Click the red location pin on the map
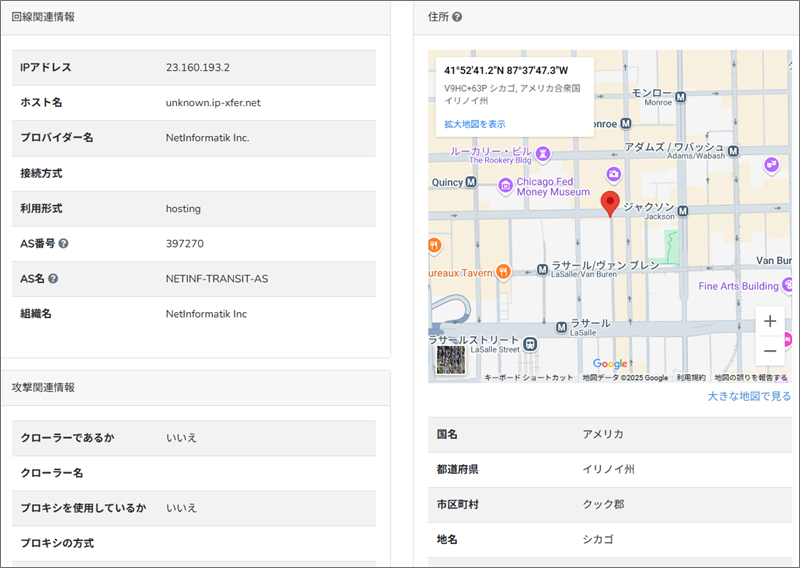This screenshot has width=800, height=568. pyautogui.click(x=610, y=204)
